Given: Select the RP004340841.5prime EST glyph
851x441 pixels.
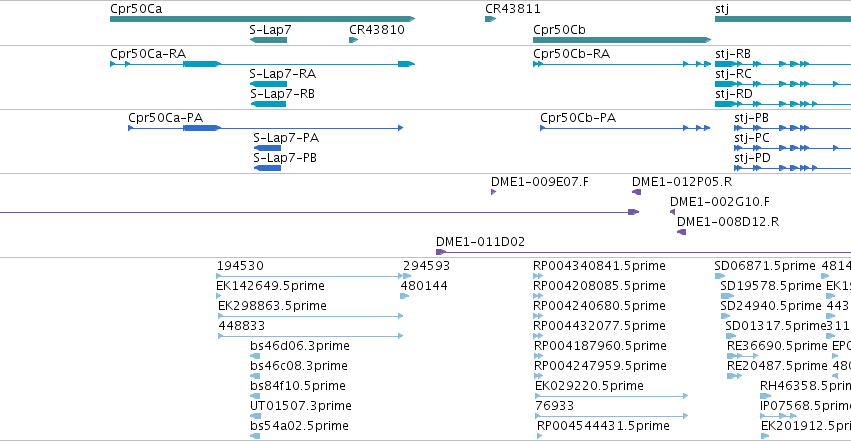Looking at the screenshot, I should point(538,276).
